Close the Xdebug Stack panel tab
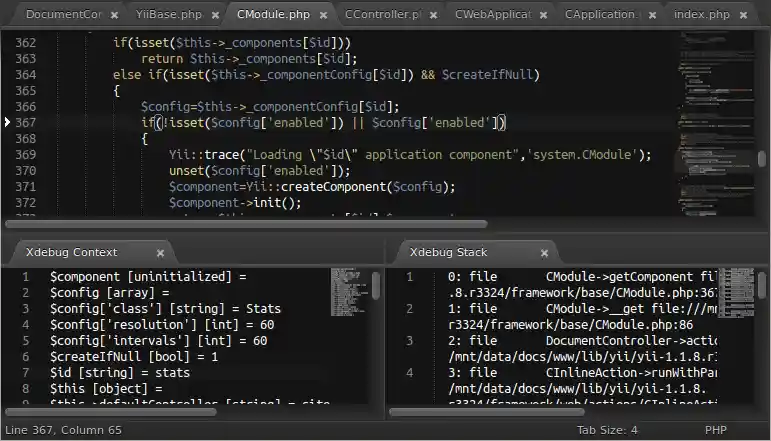Screen dimensions: 771x441 (544, 253)
